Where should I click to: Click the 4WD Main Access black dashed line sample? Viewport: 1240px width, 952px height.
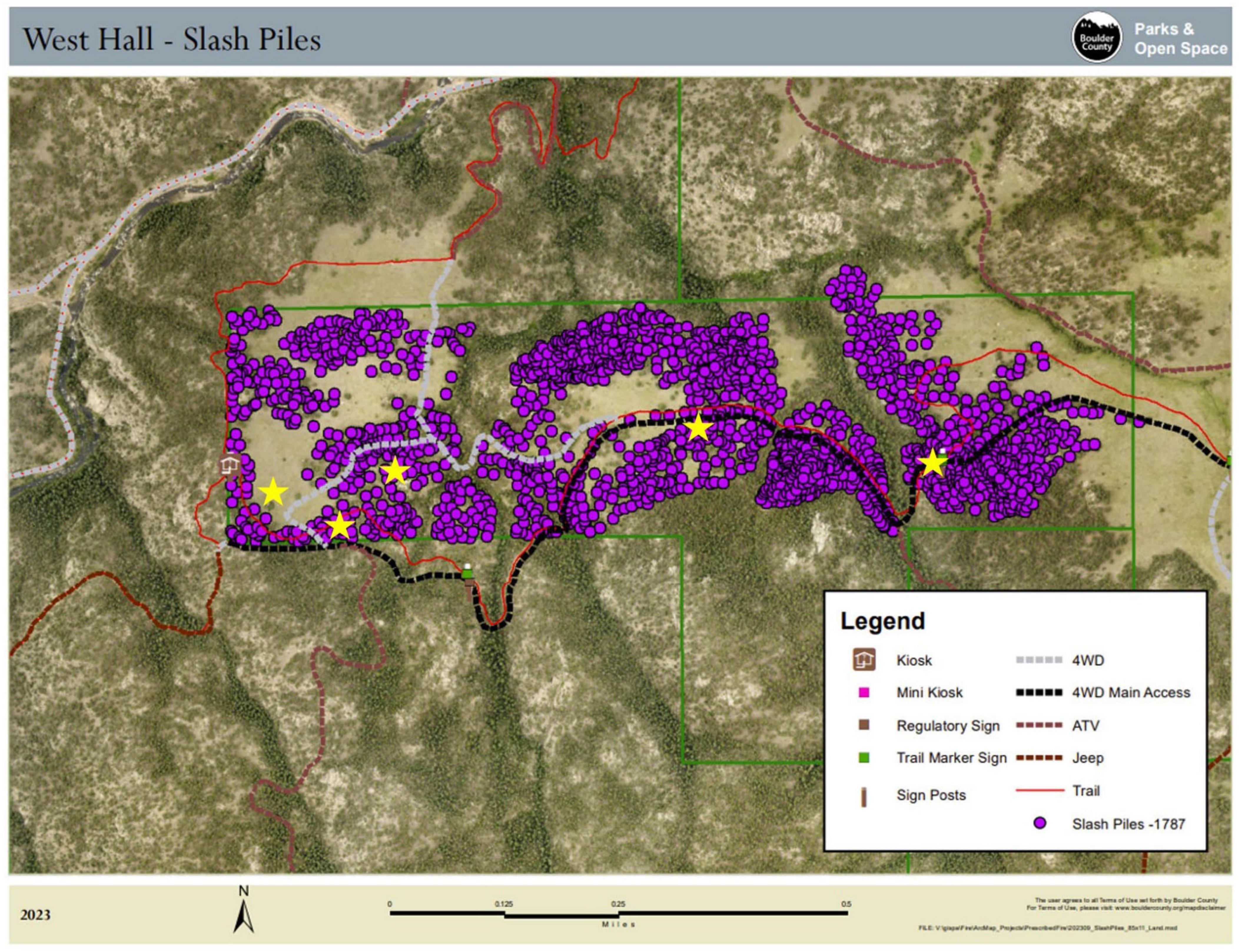tap(1038, 692)
